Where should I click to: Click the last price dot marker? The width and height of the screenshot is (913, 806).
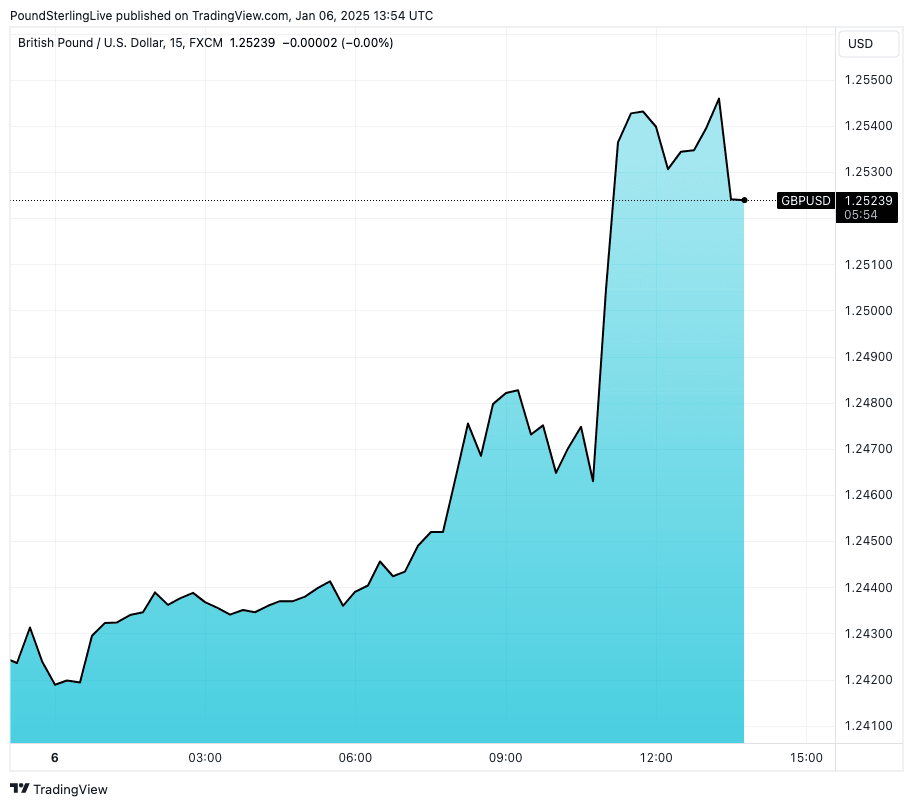pos(744,200)
